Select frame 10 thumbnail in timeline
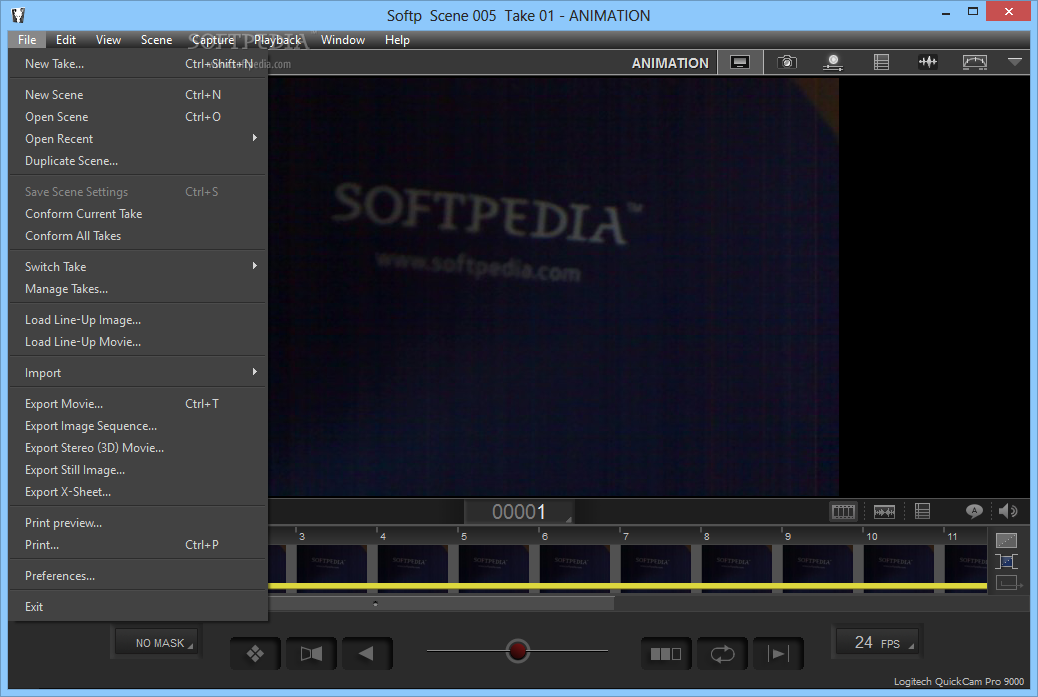1038x697 pixels. (898, 563)
